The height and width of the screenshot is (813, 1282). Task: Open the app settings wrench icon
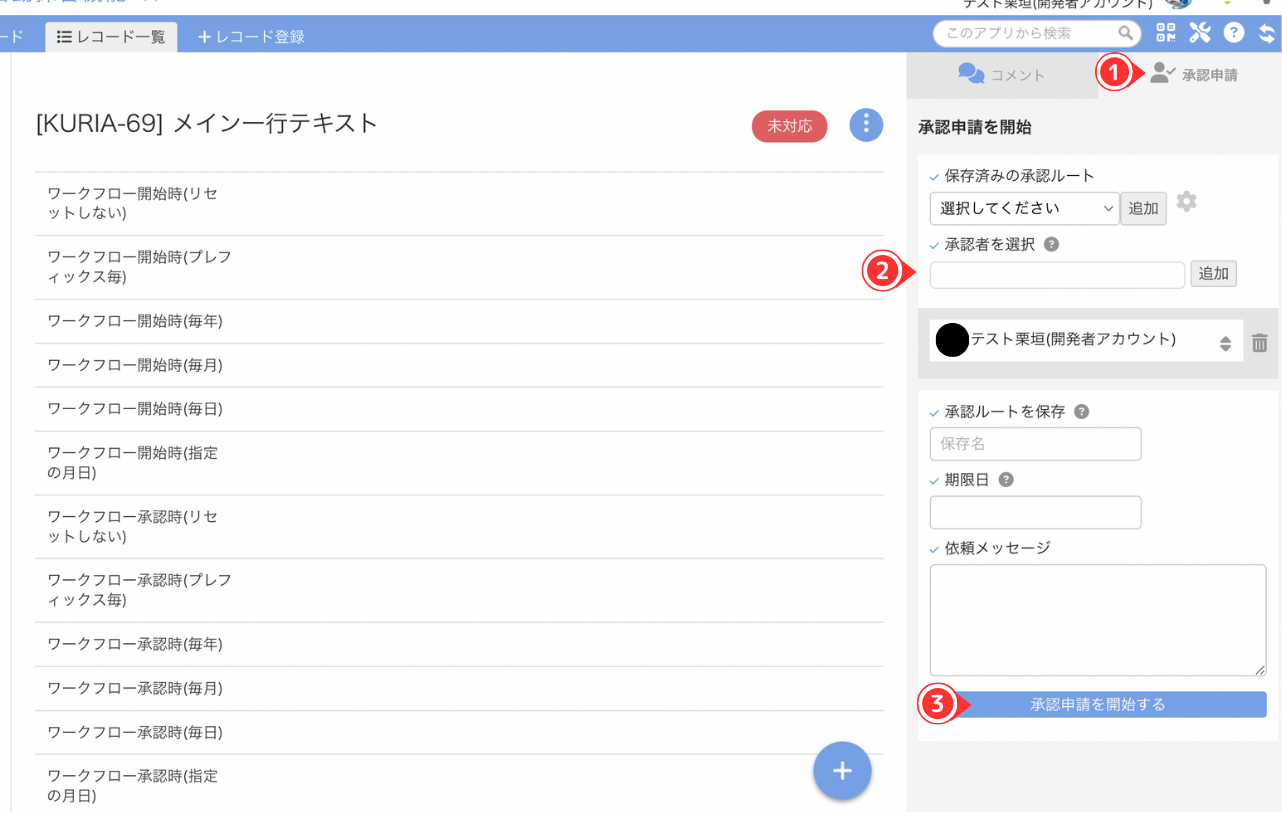tap(1199, 32)
